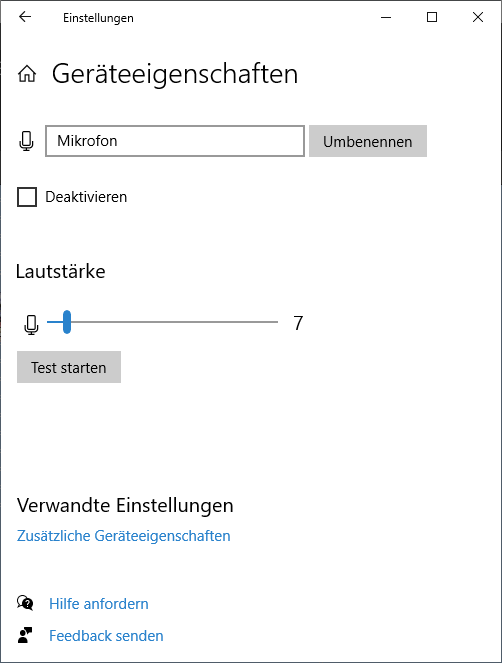Focus the Mikrofon name input field
Screen dimensions: 502x663
pos(175,141)
